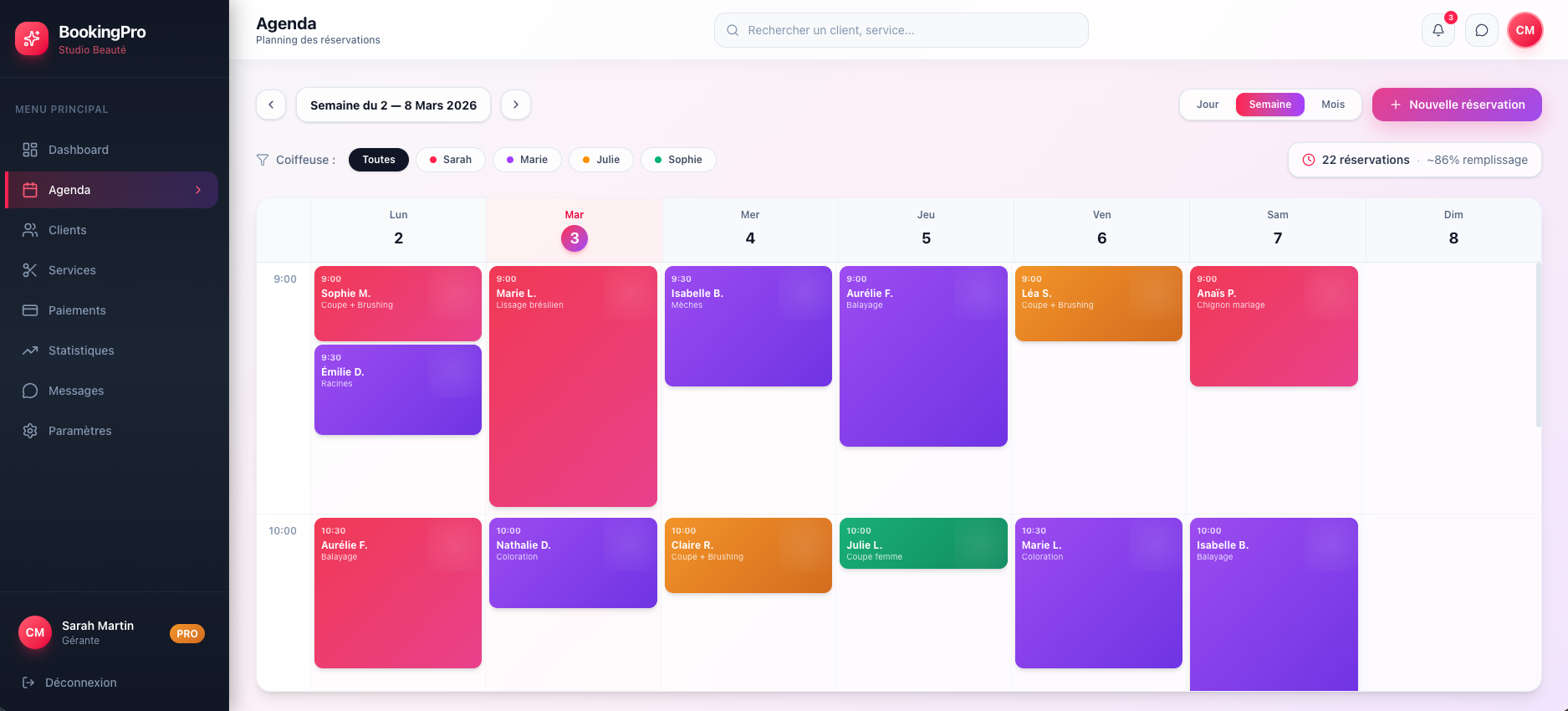Expand the Agenda menu chevron

(198, 190)
